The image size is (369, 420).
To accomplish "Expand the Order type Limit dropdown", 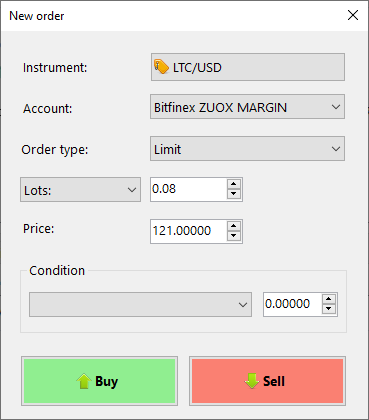I will pos(247,149).
